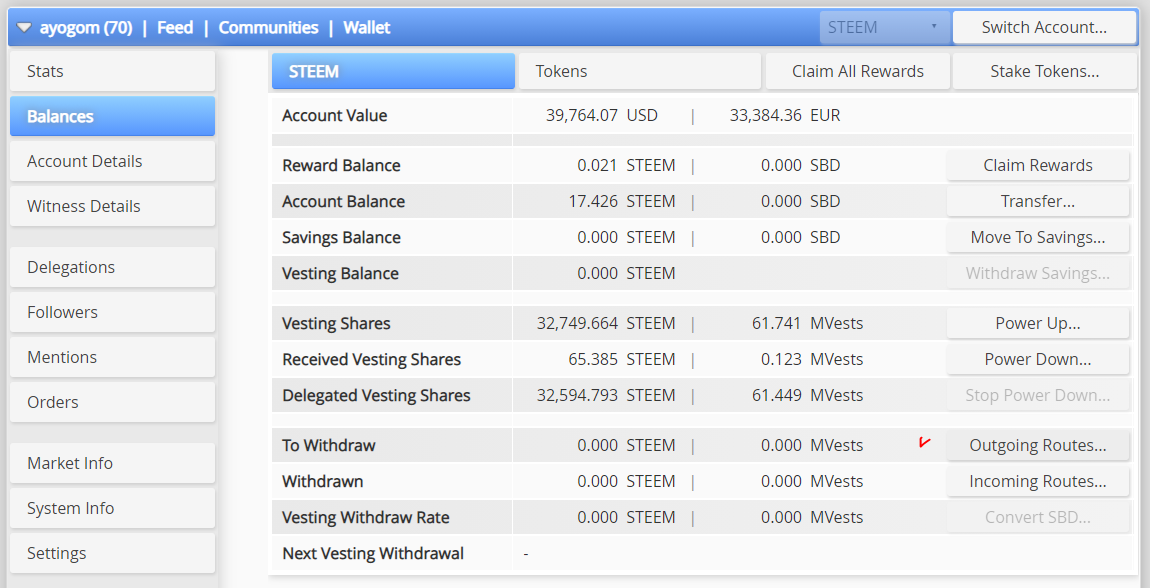Viewport: 1150px width, 588px height.
Task: Click the Power Up button
Action: [x=1038, y=323]
